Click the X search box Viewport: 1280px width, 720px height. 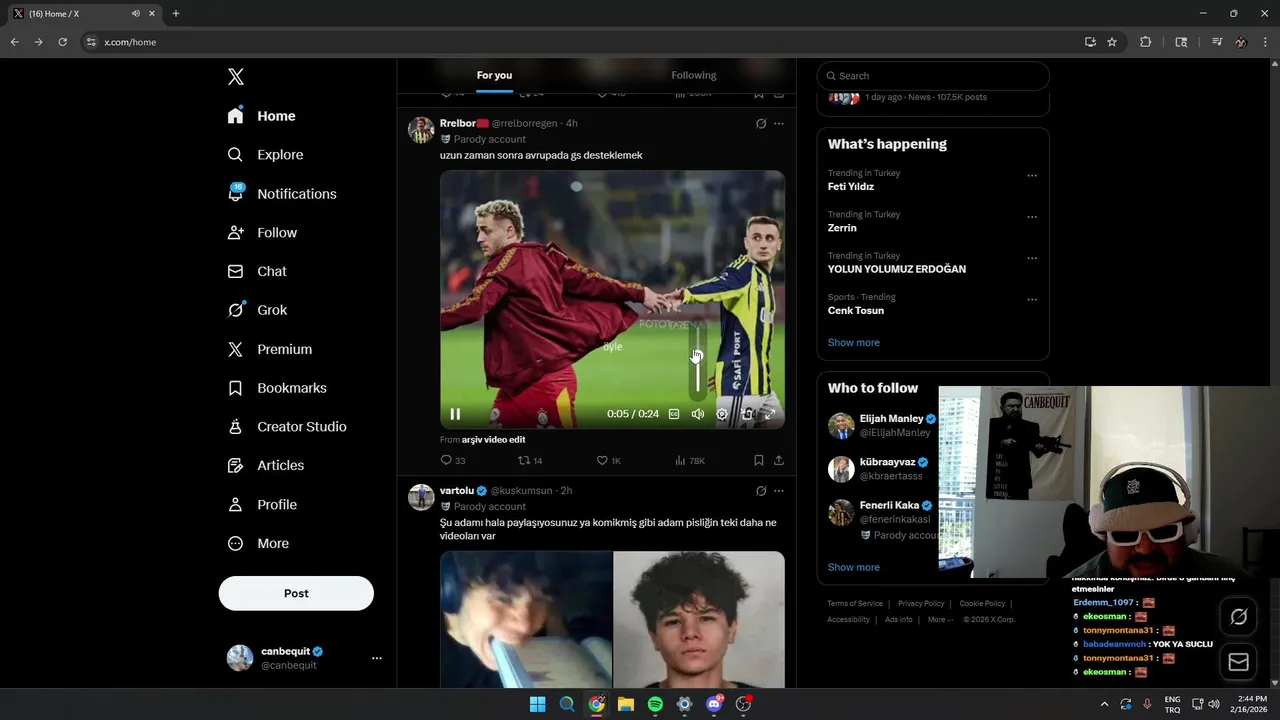[x=933, y=76]
